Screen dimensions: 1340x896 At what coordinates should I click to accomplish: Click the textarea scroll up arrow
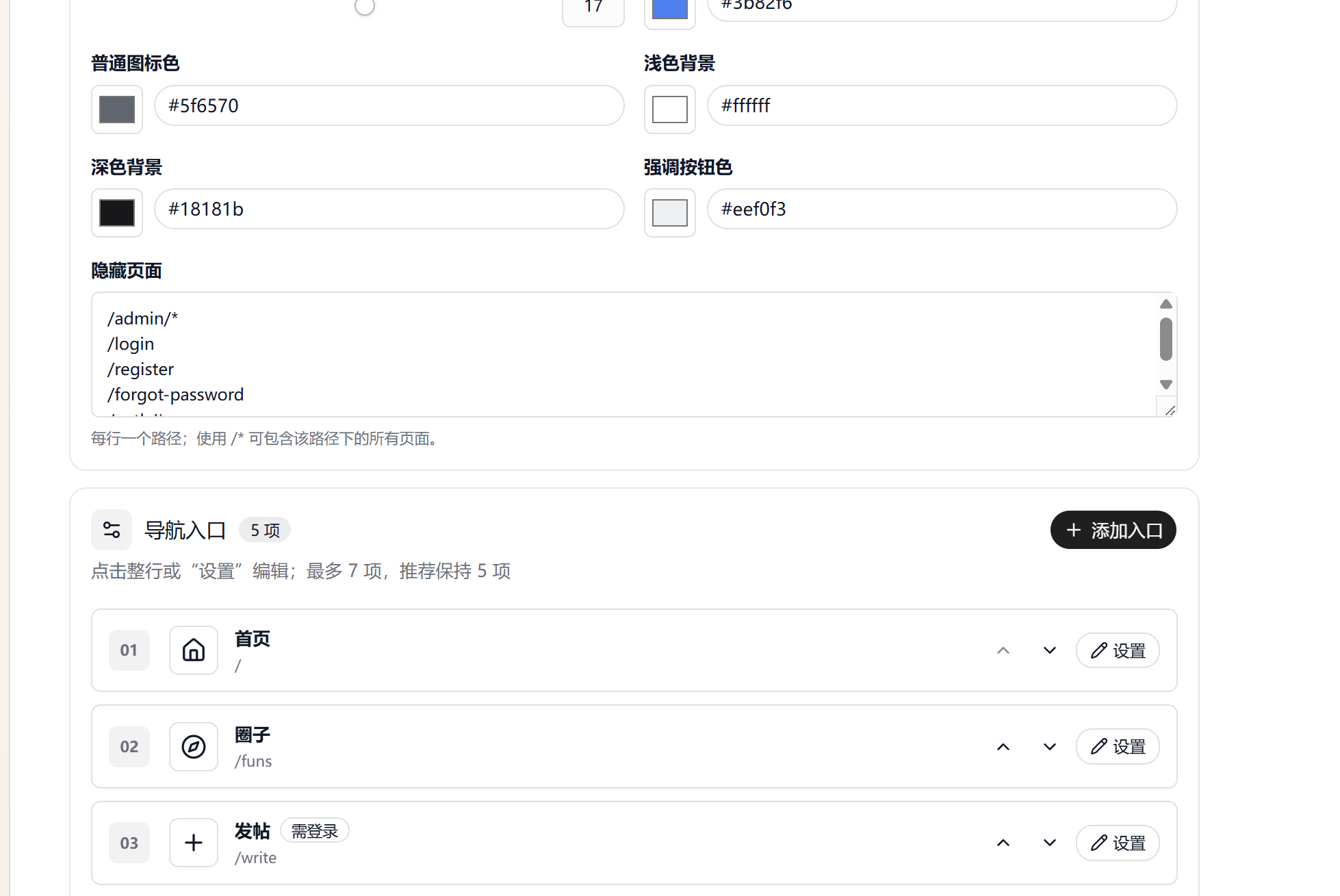1166,304
